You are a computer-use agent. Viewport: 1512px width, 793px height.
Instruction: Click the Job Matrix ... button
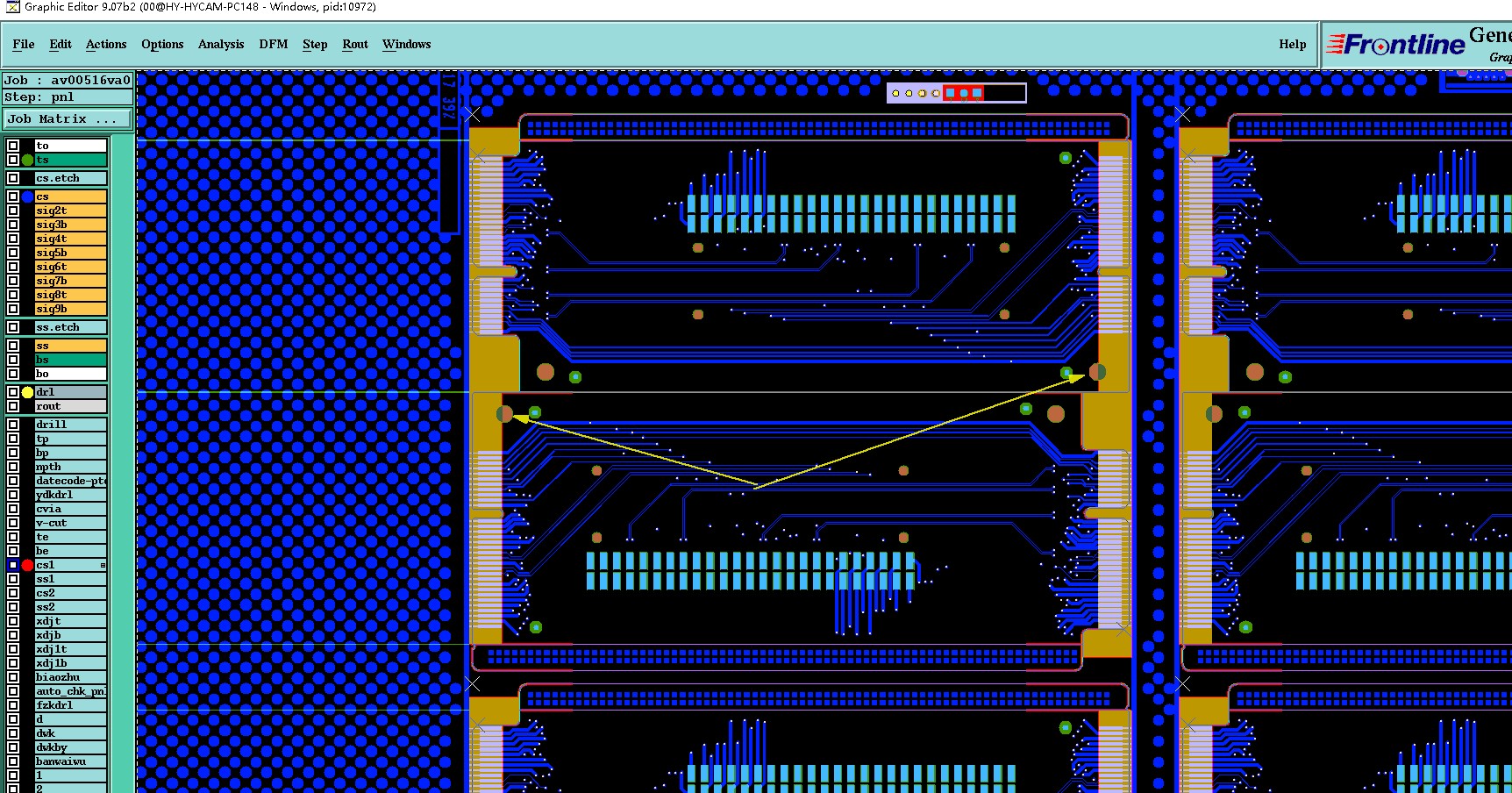coord(68,118)
